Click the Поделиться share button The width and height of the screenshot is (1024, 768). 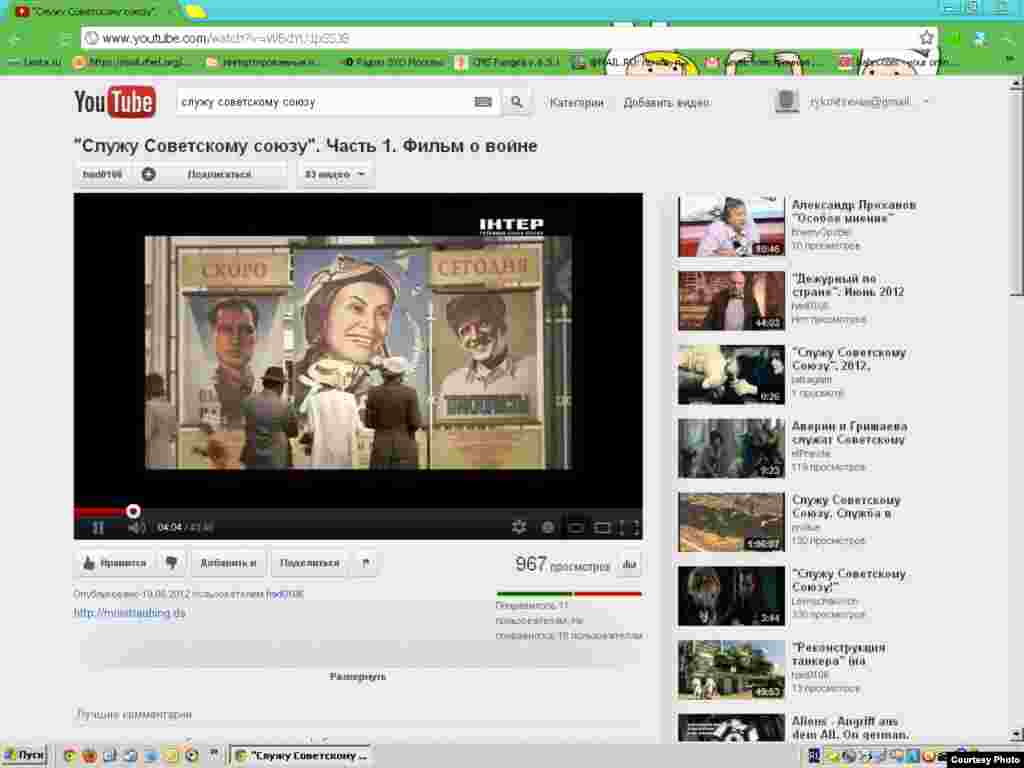(309, 563)
